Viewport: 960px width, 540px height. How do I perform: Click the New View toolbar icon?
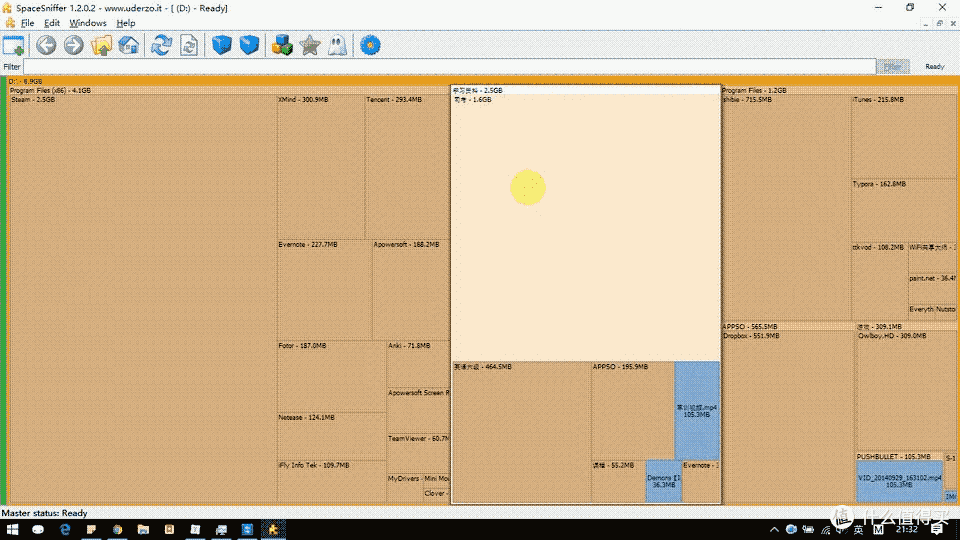[14, 45]
